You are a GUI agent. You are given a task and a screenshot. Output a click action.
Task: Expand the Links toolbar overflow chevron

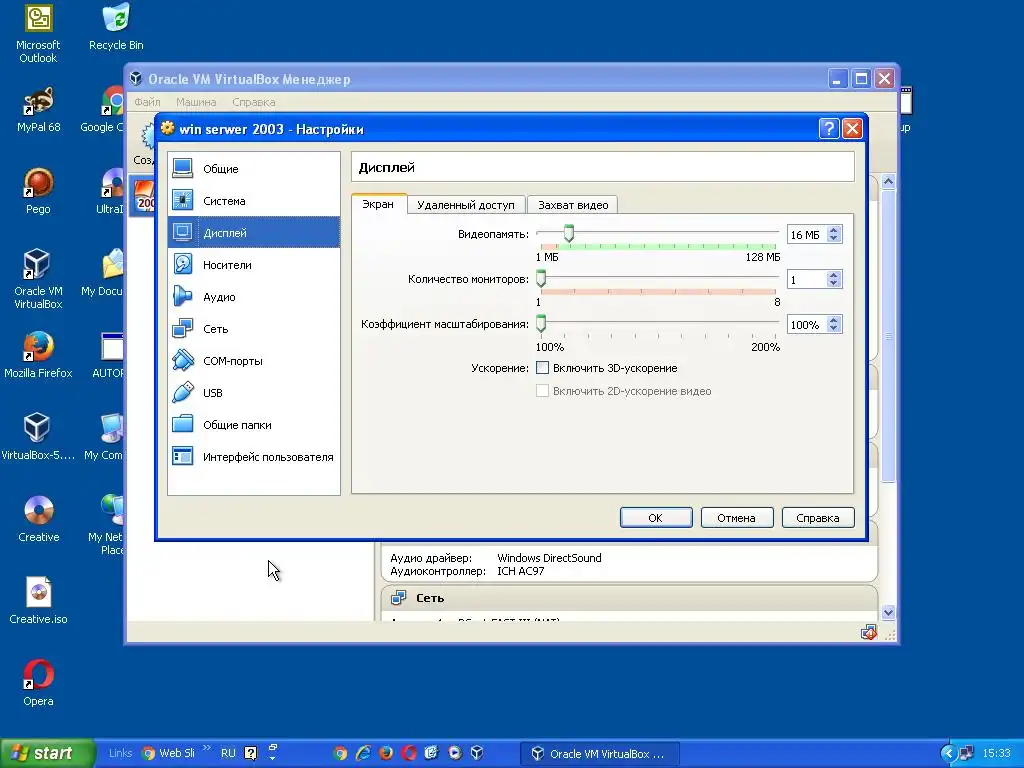tap(207, 748)
